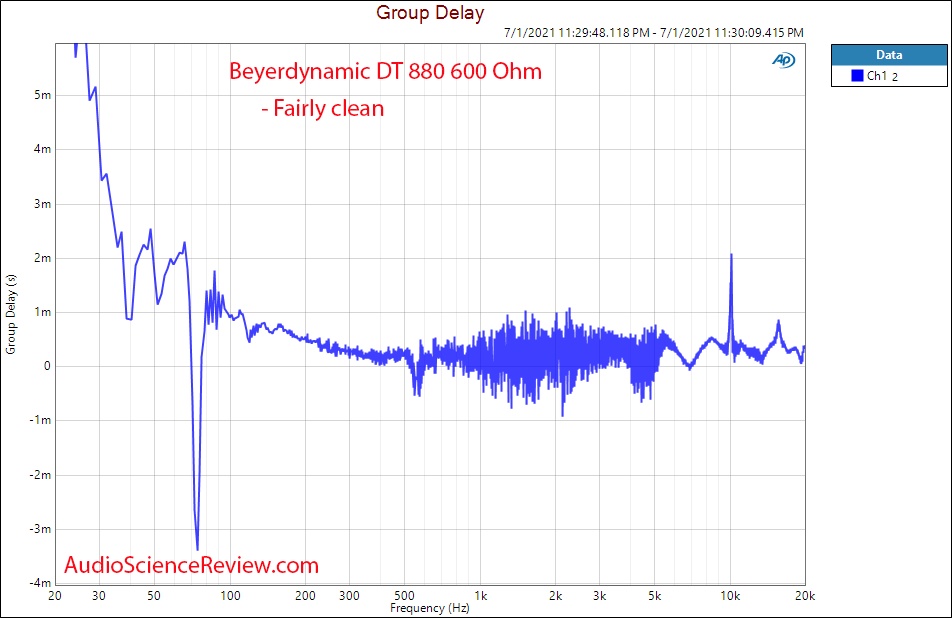The height and width of the screenshot is (618, 952).
Task: Click the 10k frequency axis tick label
Action: tap(730, 596)
